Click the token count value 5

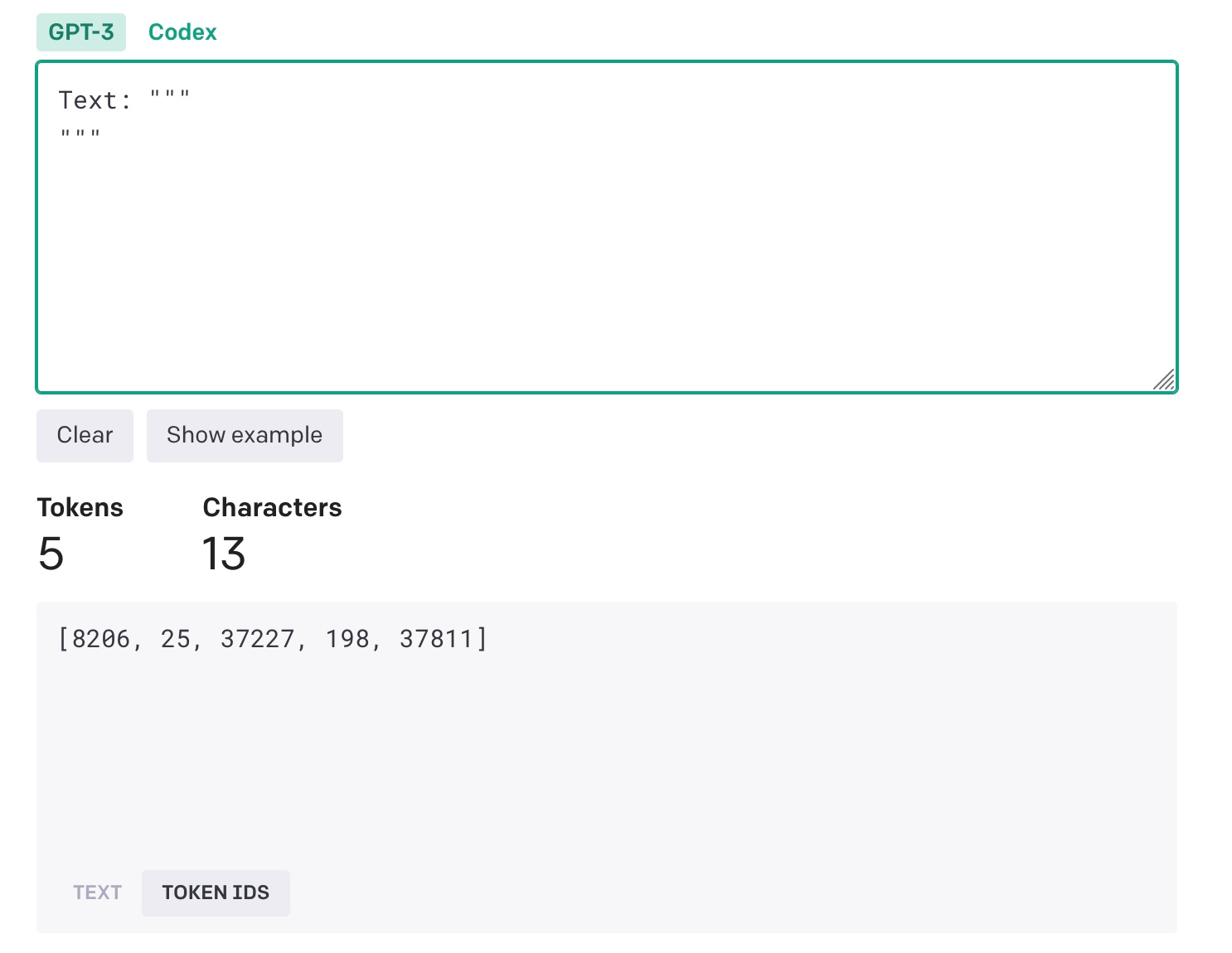[x=51, y=554]
